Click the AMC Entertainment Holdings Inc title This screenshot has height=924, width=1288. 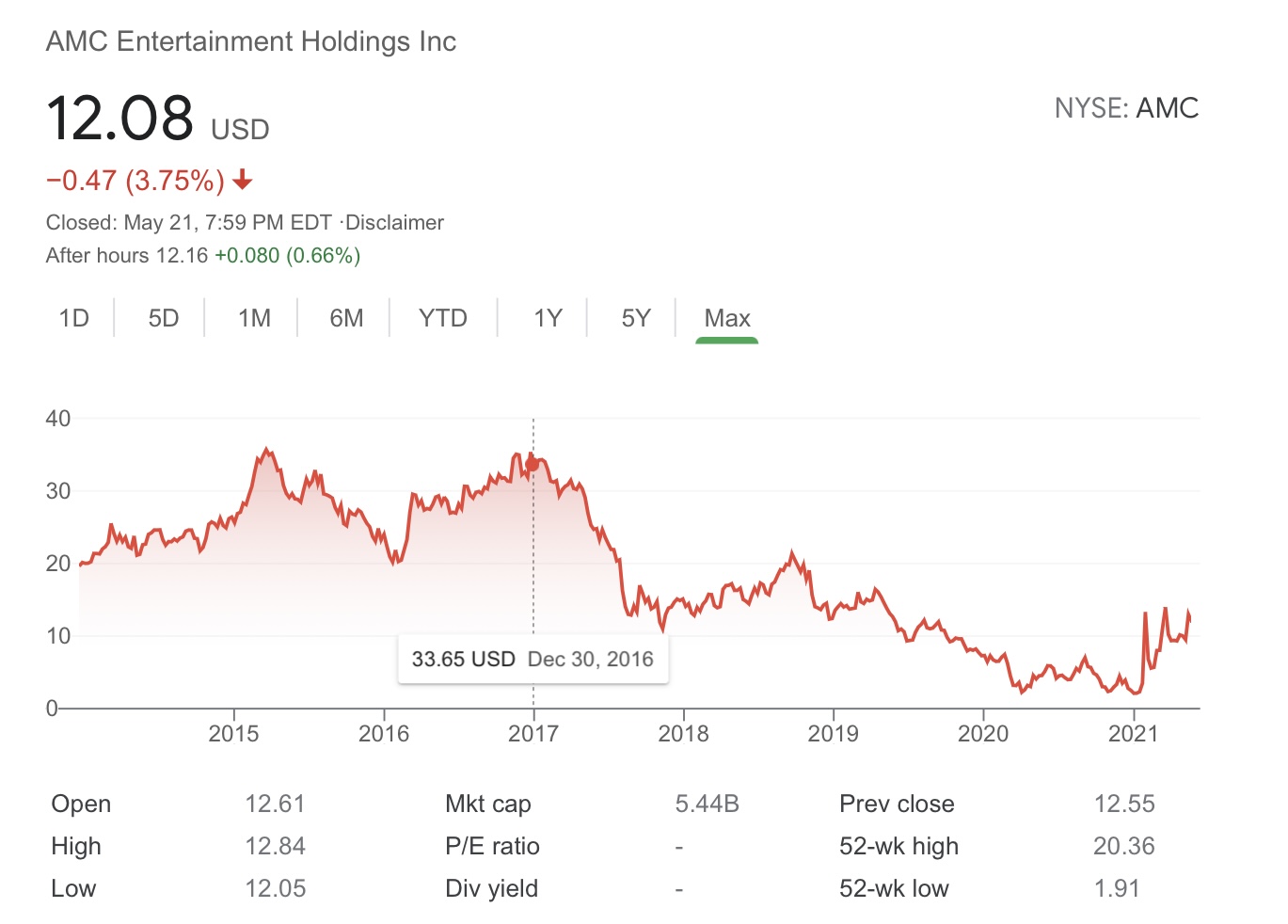pyautogui.click(x=251, y=41)
